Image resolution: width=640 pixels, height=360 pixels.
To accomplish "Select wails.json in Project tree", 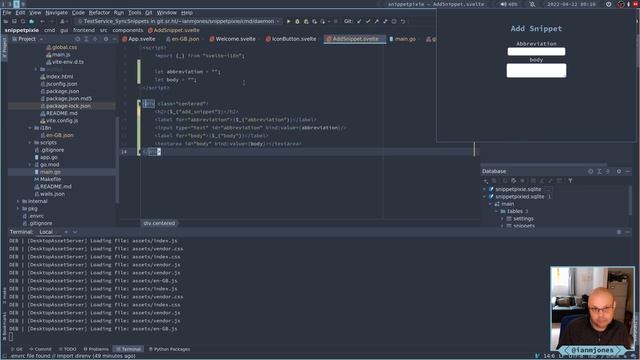I will pyautogui.click(x=52, y=194).
